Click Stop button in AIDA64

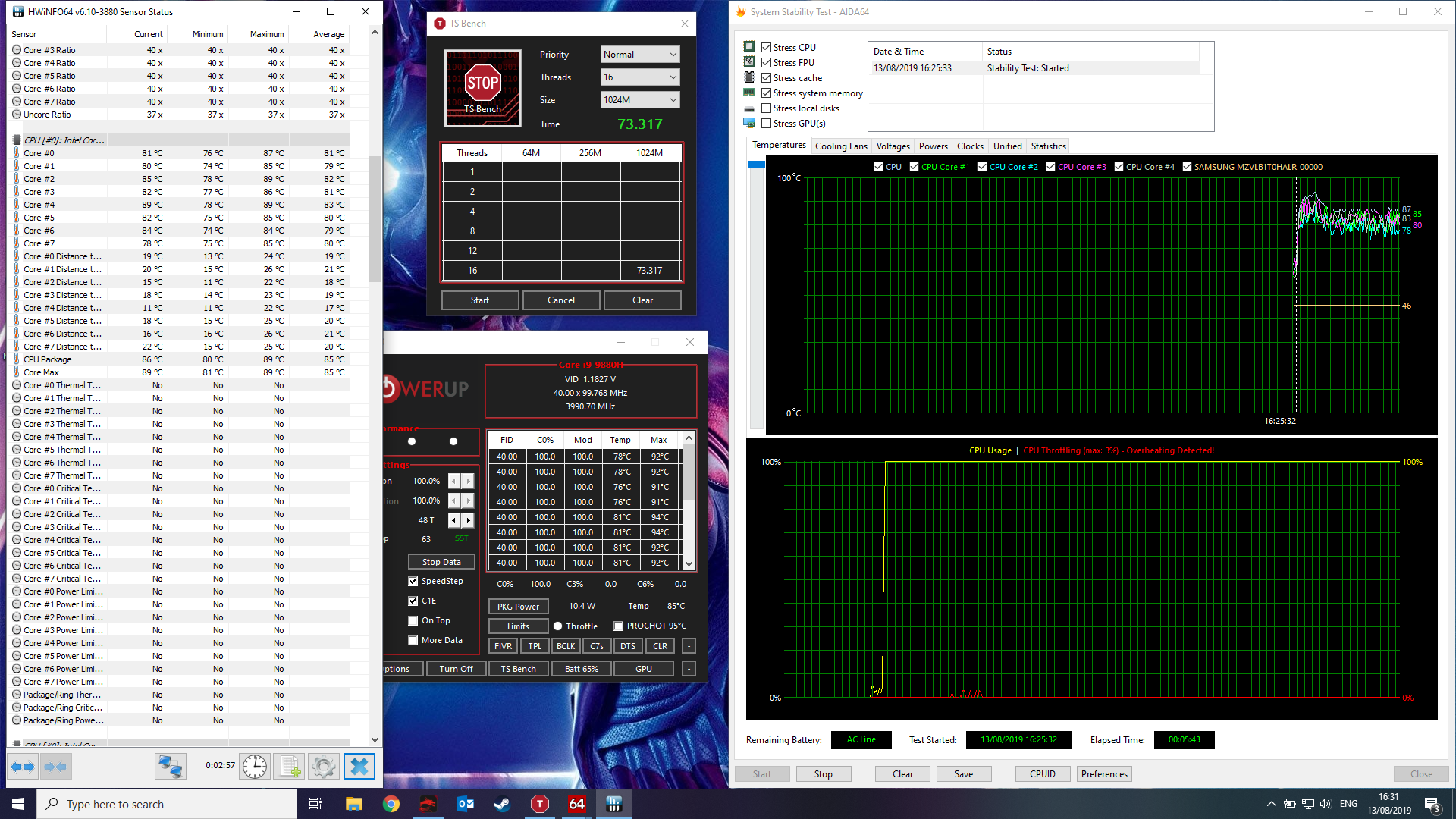tap(824, 774)
